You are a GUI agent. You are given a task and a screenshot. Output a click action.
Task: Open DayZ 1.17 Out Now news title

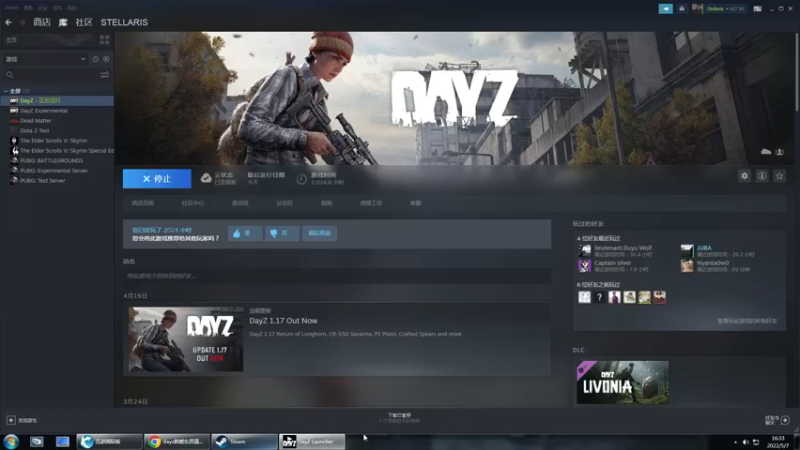tap(283, 320)
